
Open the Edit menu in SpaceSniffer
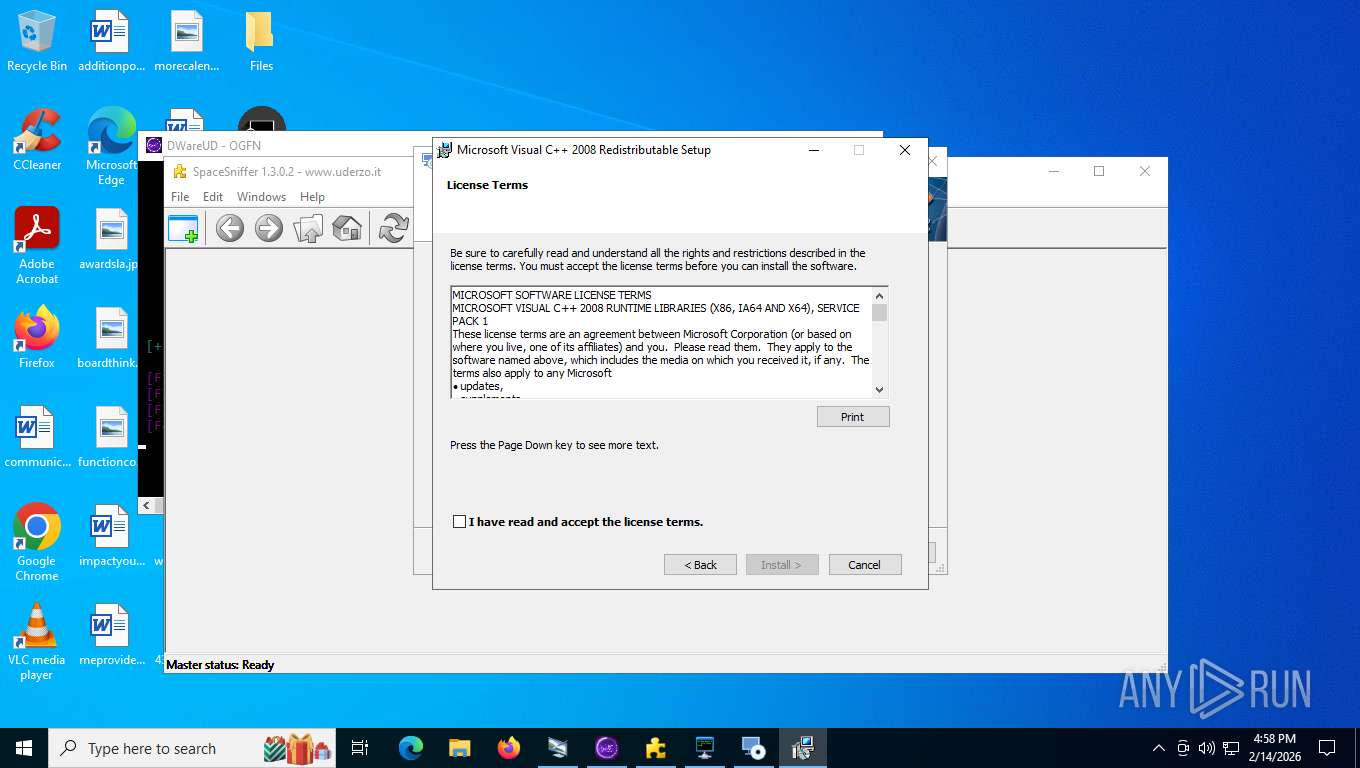pyautogui.click(x=213, y=197)
